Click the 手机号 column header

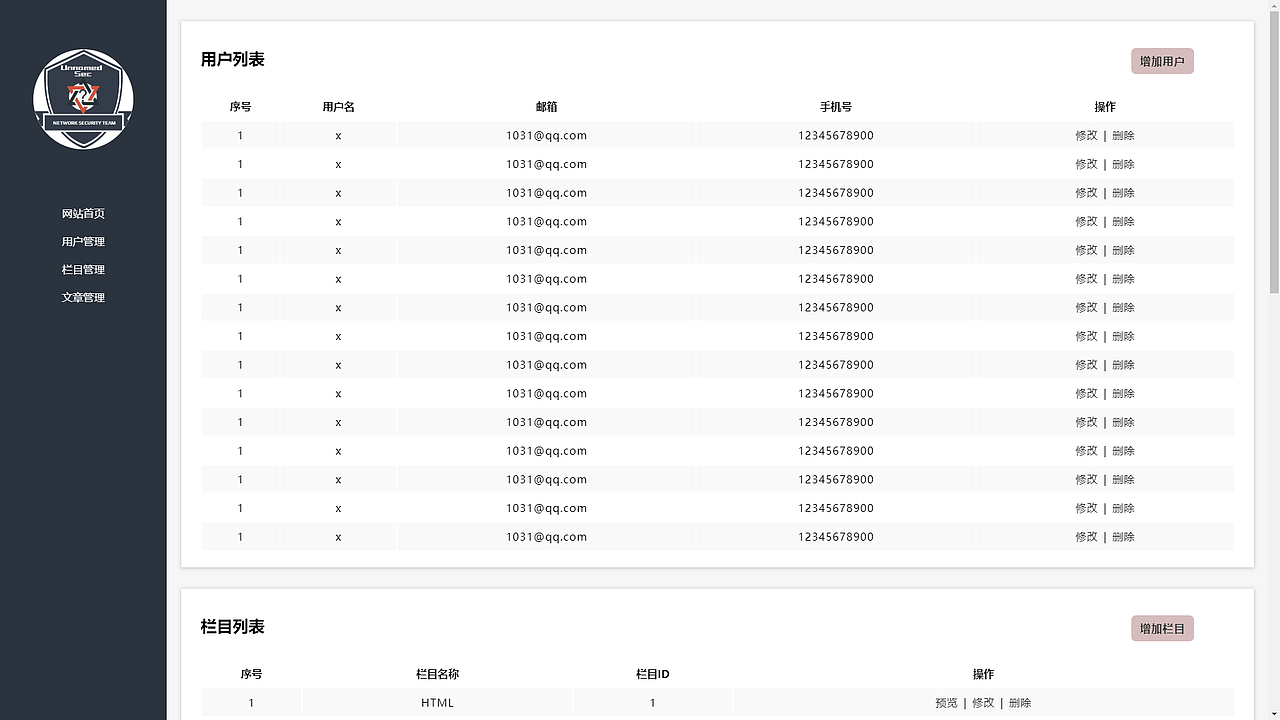836,107
